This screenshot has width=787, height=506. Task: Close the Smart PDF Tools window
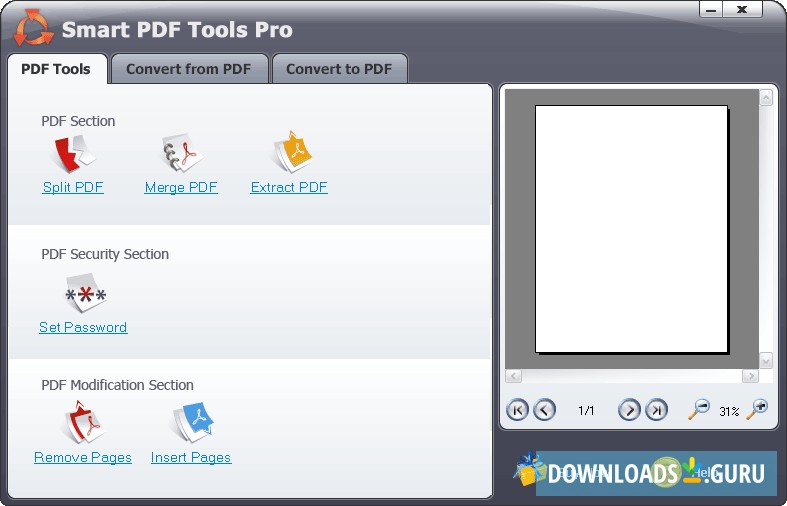click(x=742, y=10)
